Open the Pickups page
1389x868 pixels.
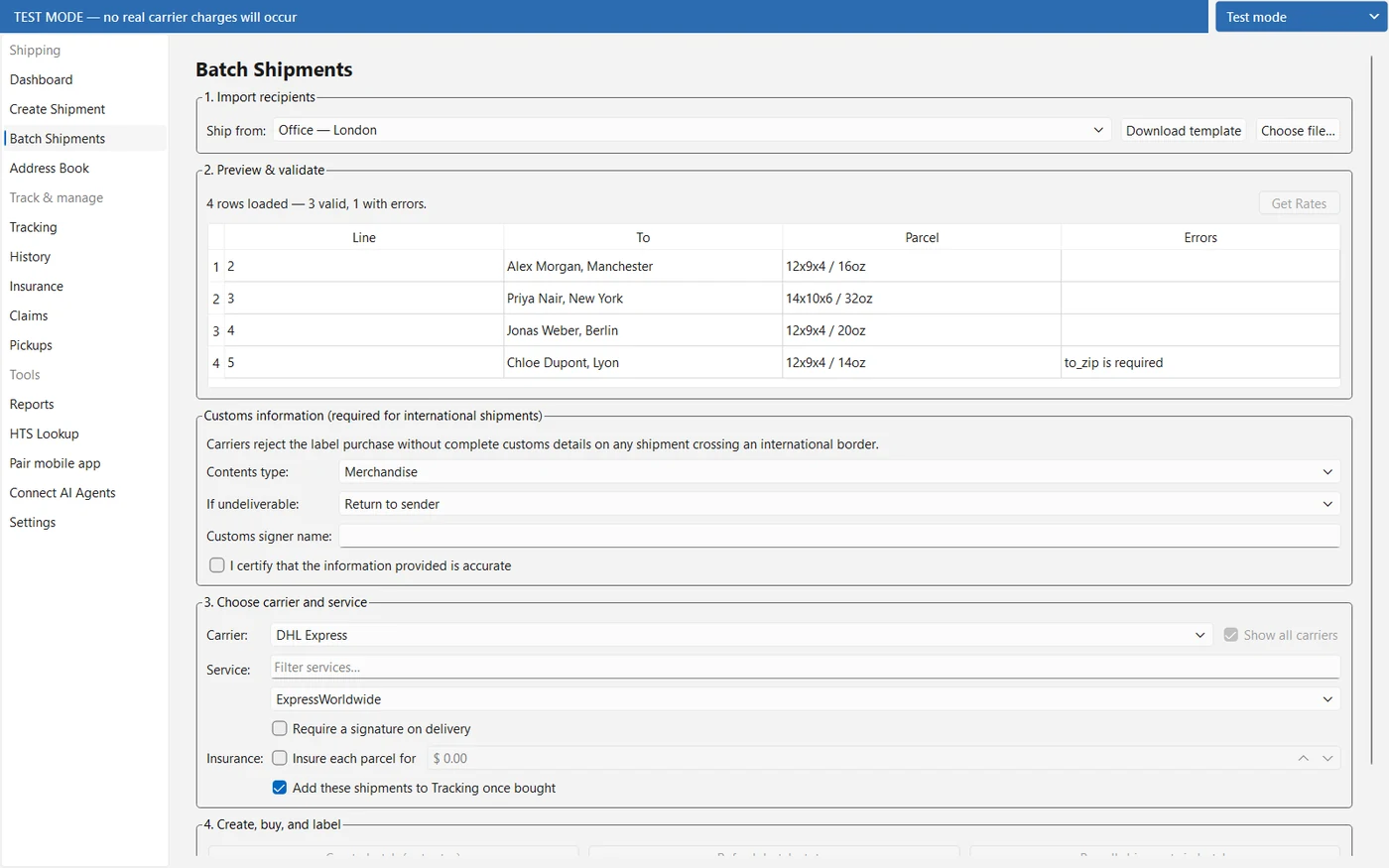click(84, 345)
